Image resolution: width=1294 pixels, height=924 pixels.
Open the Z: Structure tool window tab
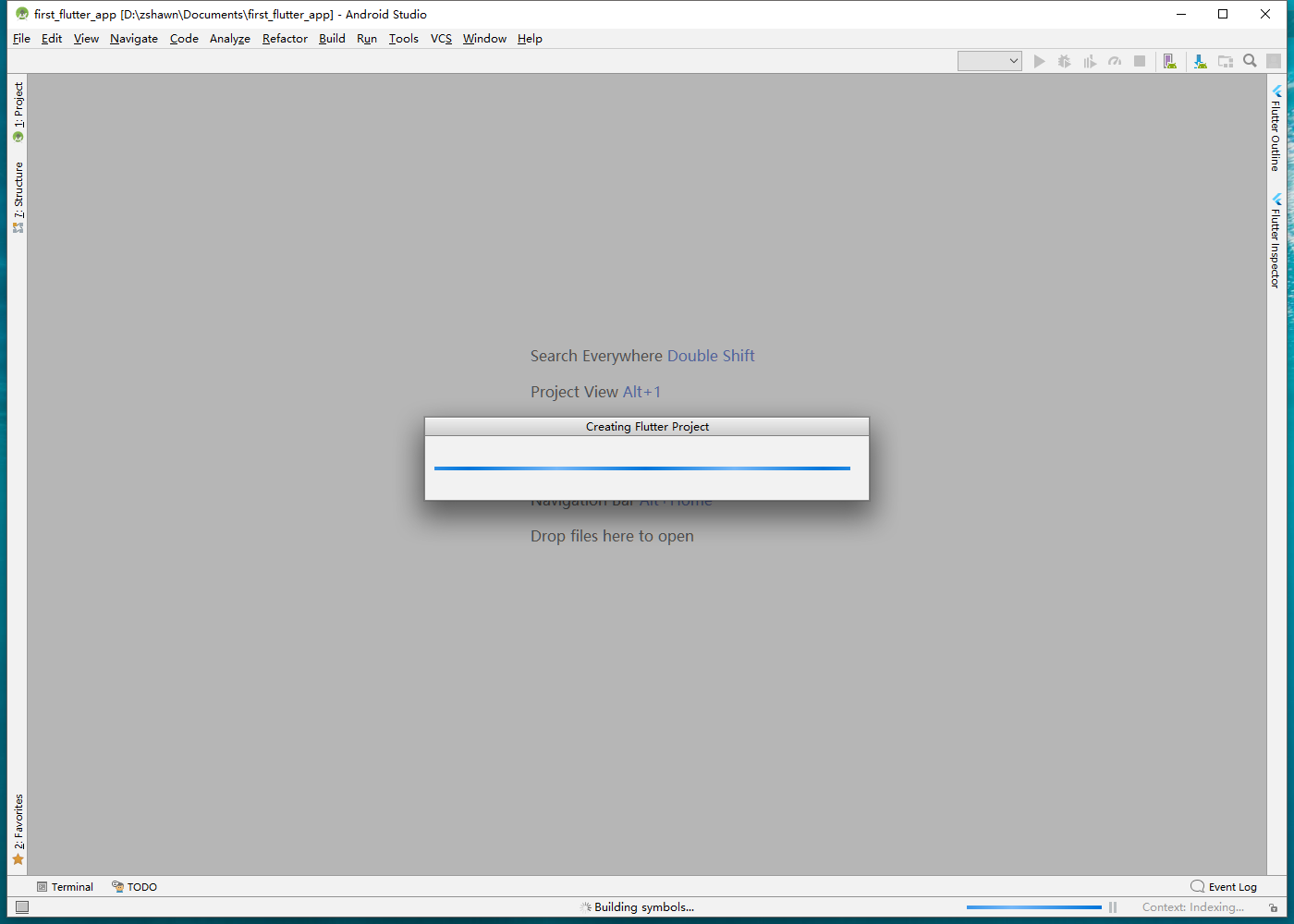tap(18, 198)
